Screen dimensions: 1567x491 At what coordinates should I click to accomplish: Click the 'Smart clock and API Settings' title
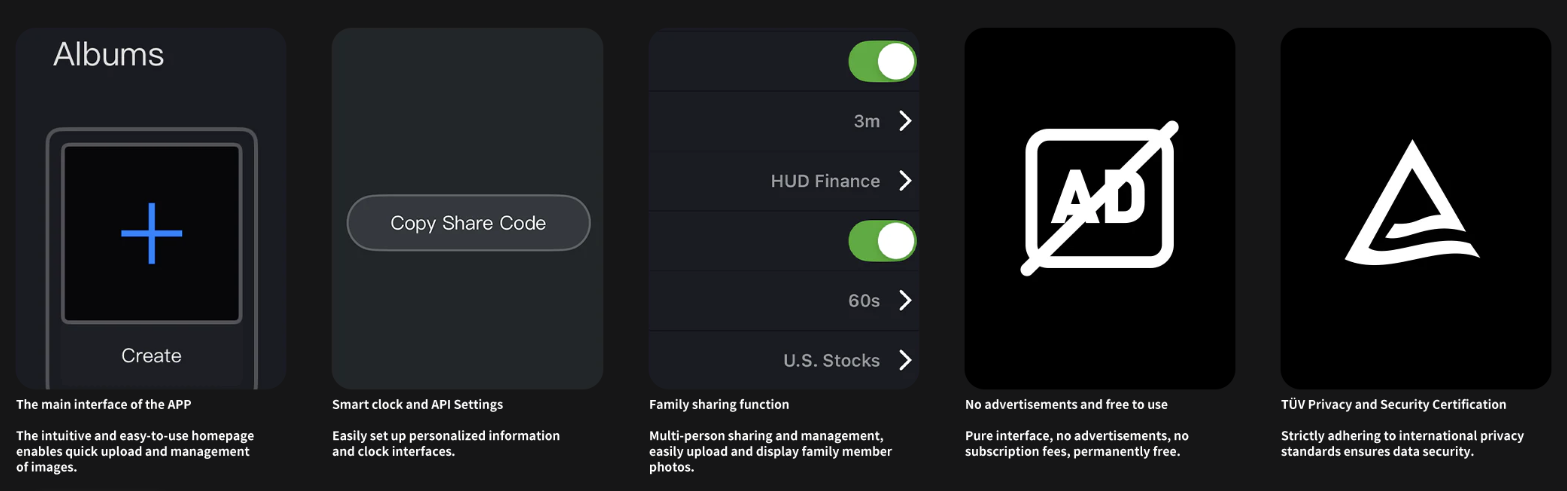tap(418, 405)
